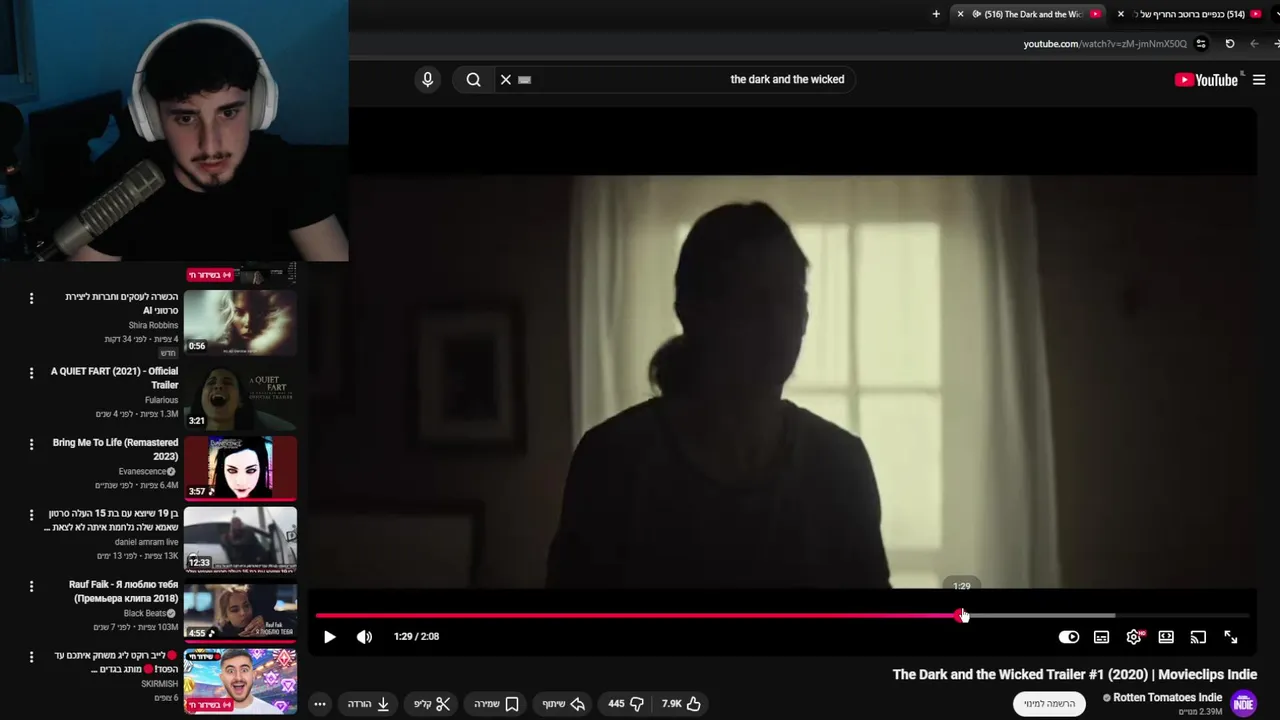Click the youtube.com address bar URL
The image size is (1280, 720).
[x=1105, y=44]
